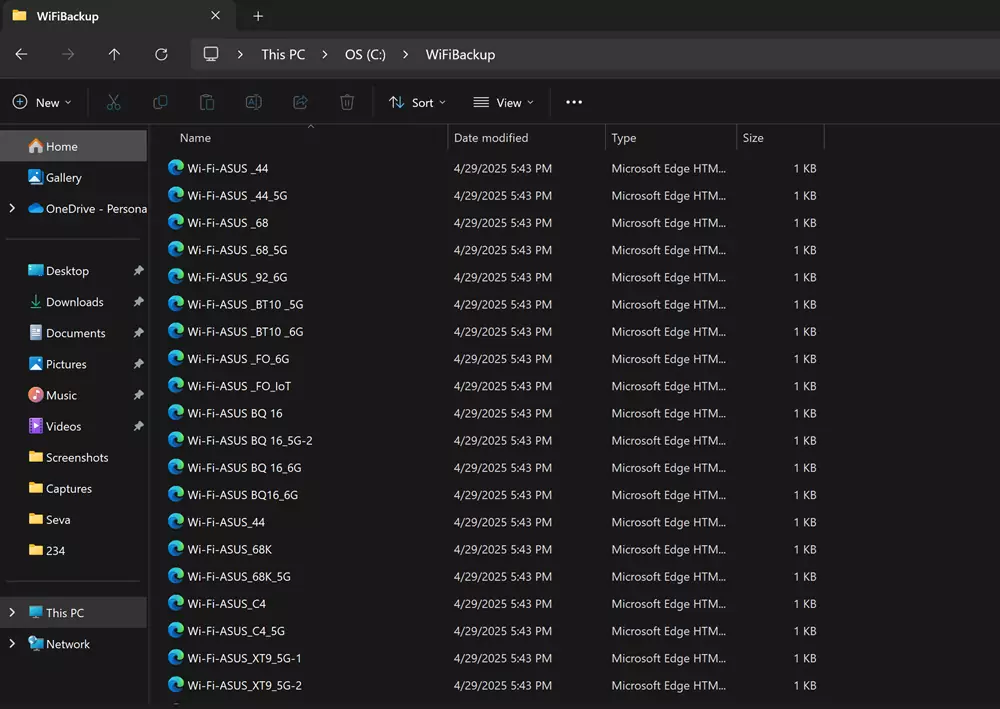Open the Sort dropdown menu
The image size is (1000, 709).
tap(417, 102)
